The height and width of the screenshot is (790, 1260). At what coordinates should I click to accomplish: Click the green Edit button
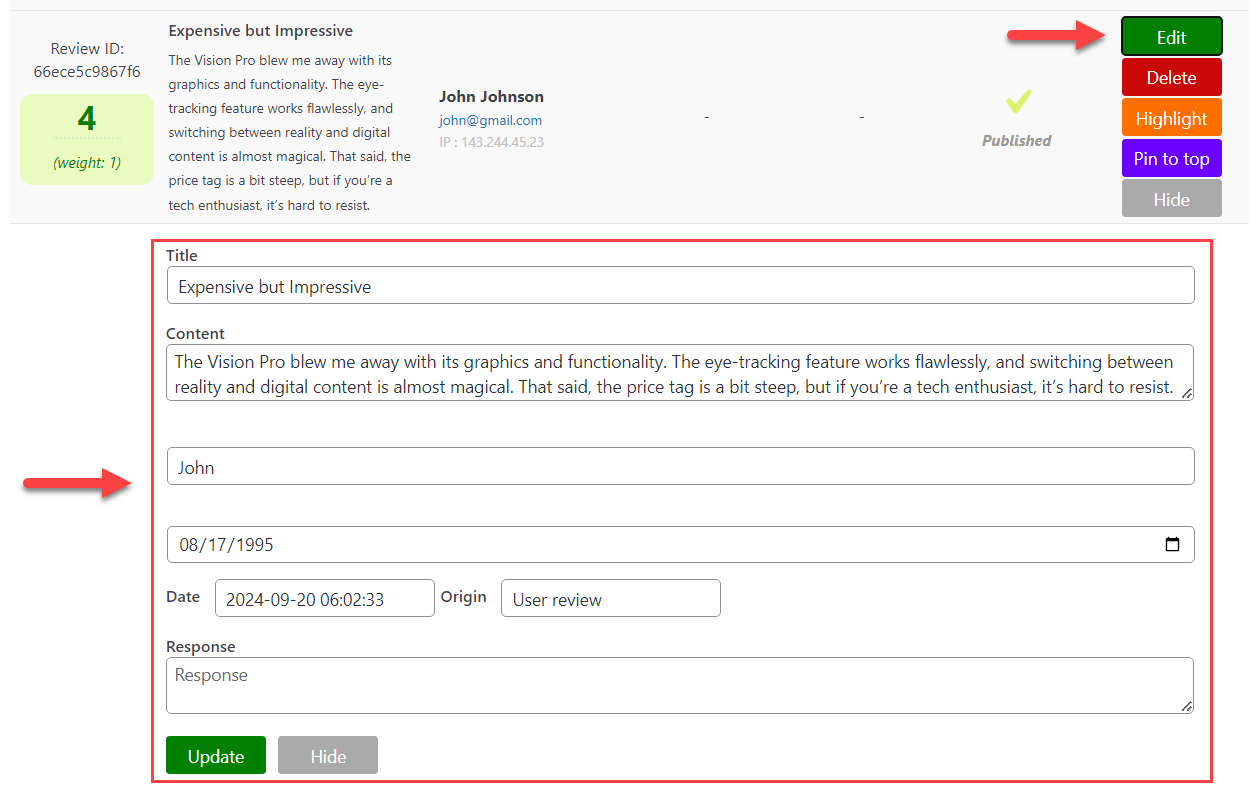click(1172, 37)
